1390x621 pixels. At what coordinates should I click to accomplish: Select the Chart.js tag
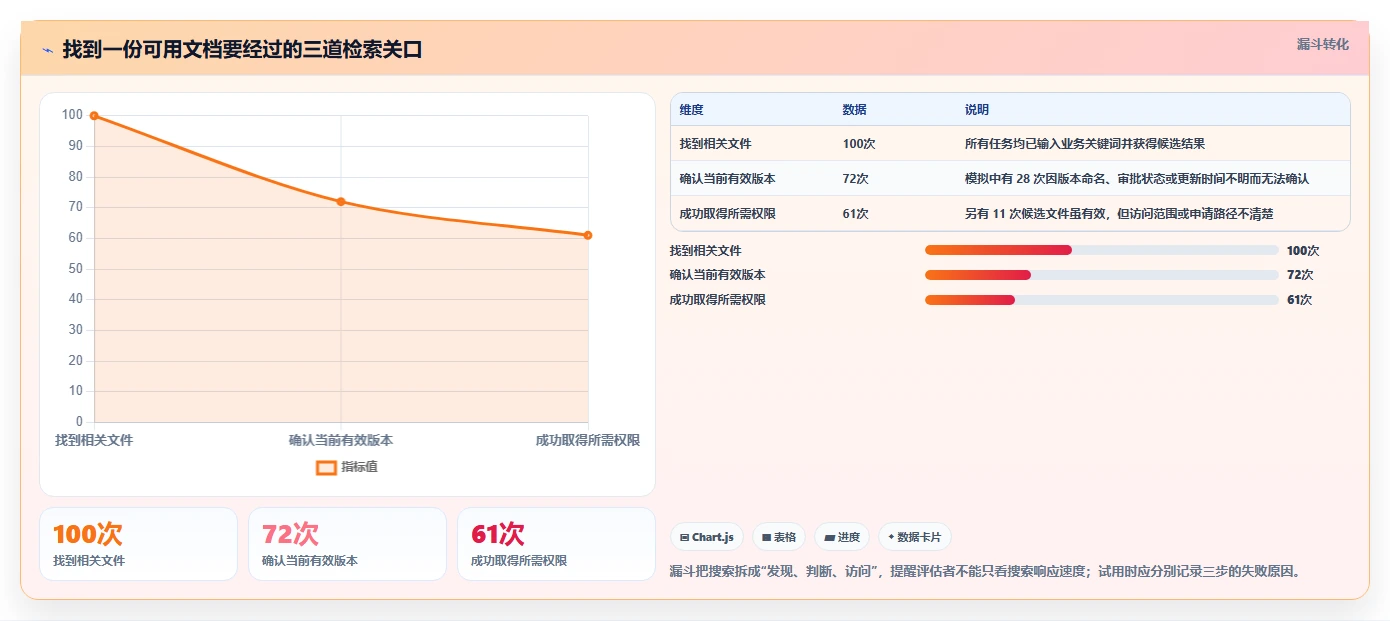point(706,537)
